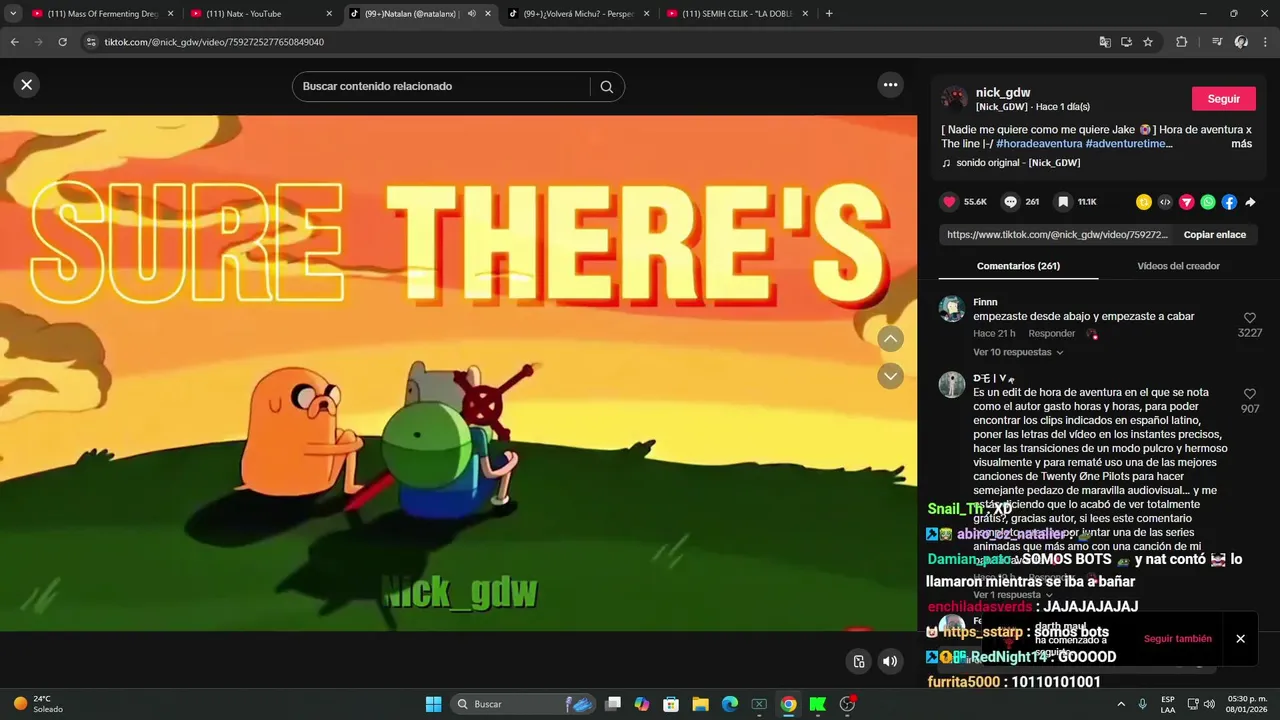
Task: Select the Comentarios (261) tab
Action: click(1018, 266)
